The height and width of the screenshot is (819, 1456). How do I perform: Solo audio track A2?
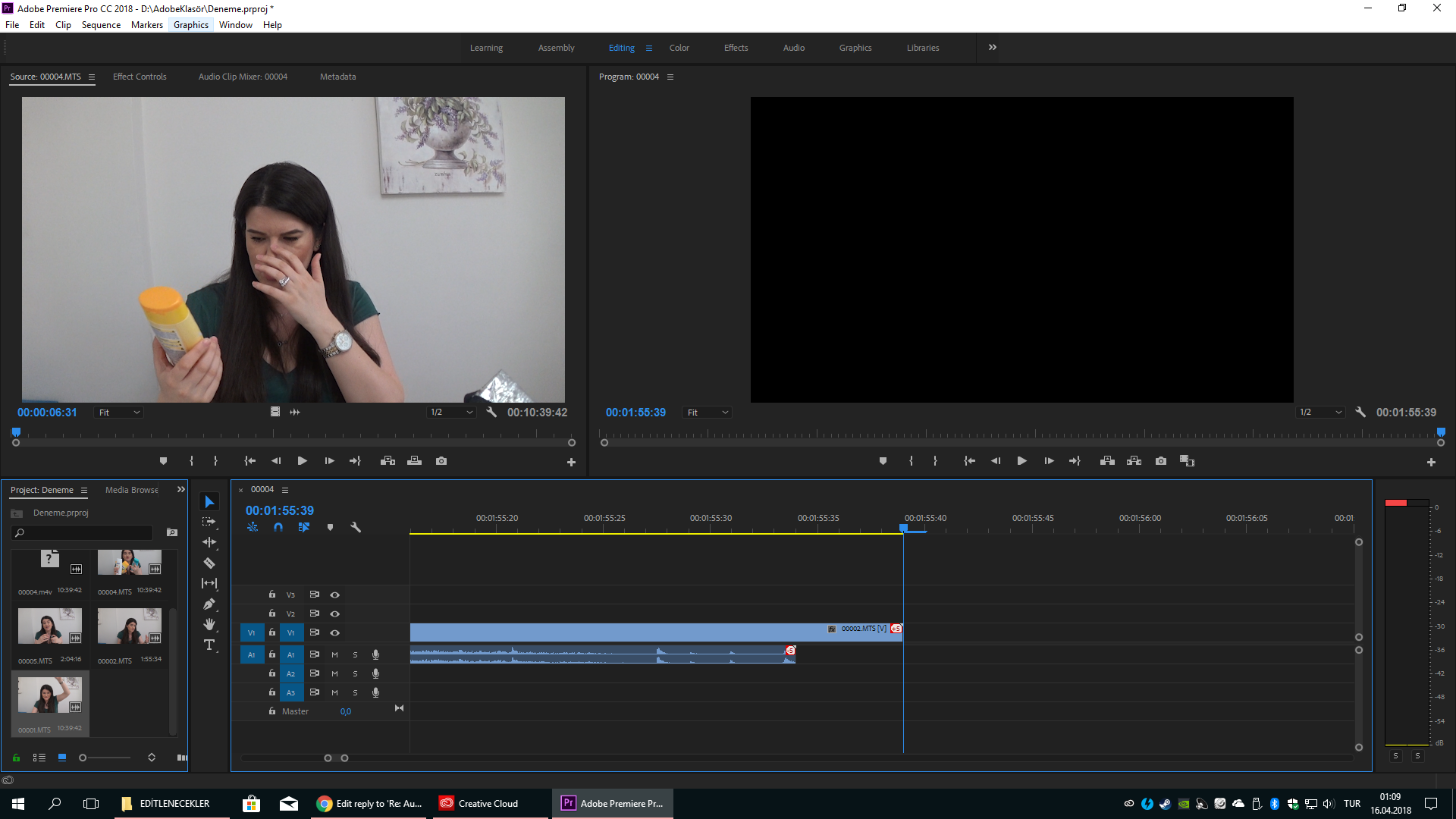click(x=355, y=673)
